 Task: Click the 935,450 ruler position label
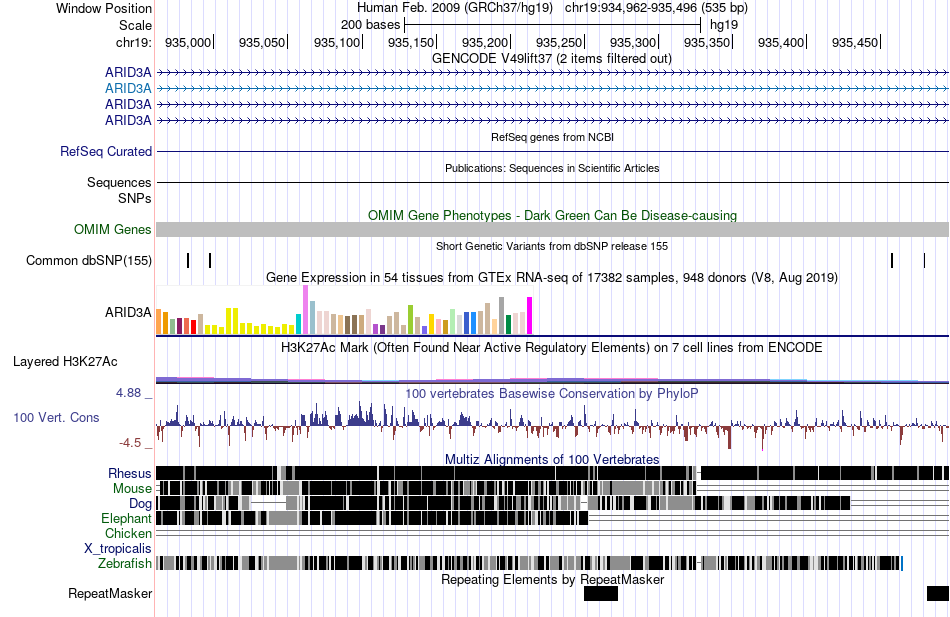point(854,42)
